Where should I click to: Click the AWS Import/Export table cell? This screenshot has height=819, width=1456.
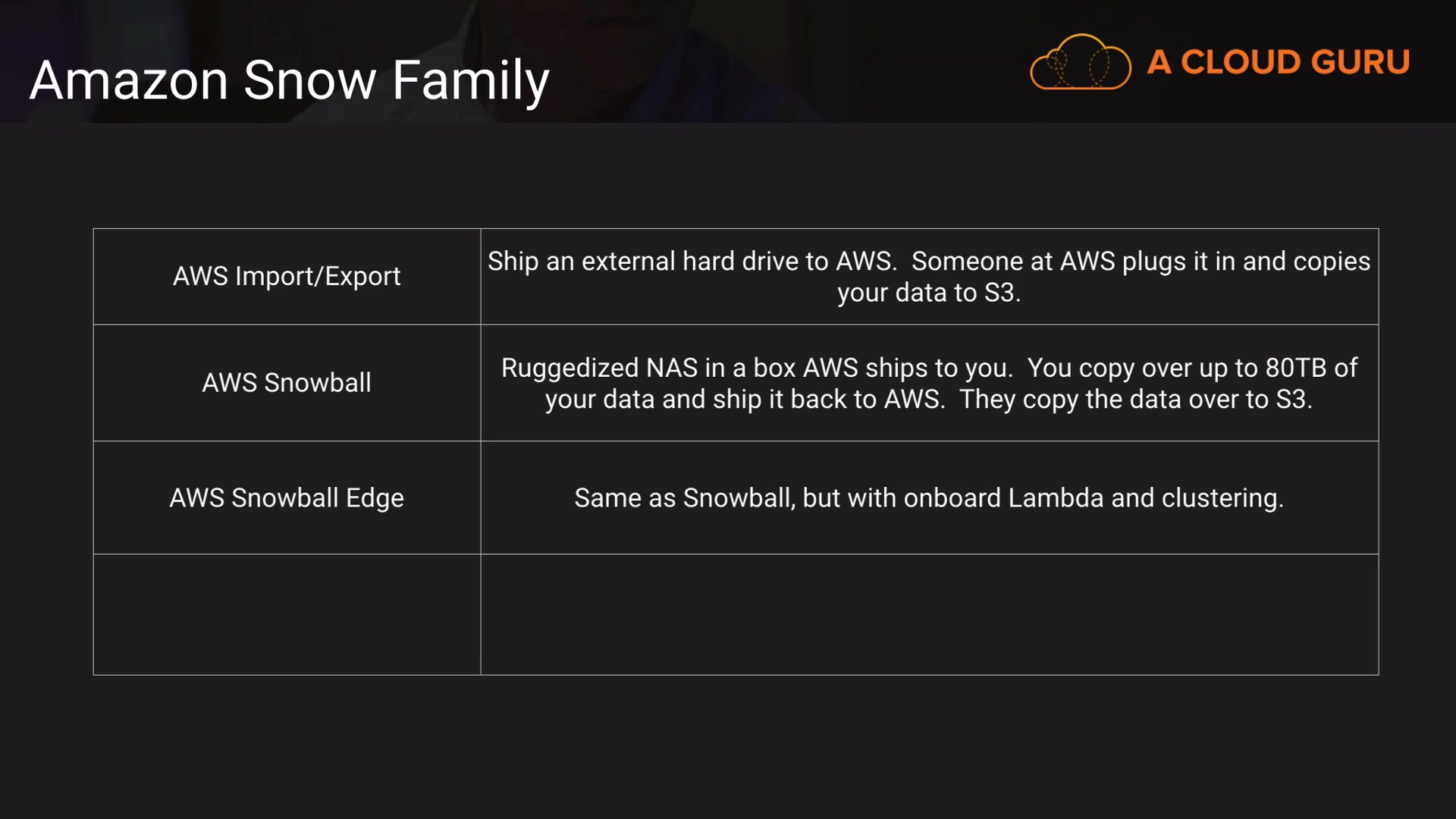coord(287,277)
